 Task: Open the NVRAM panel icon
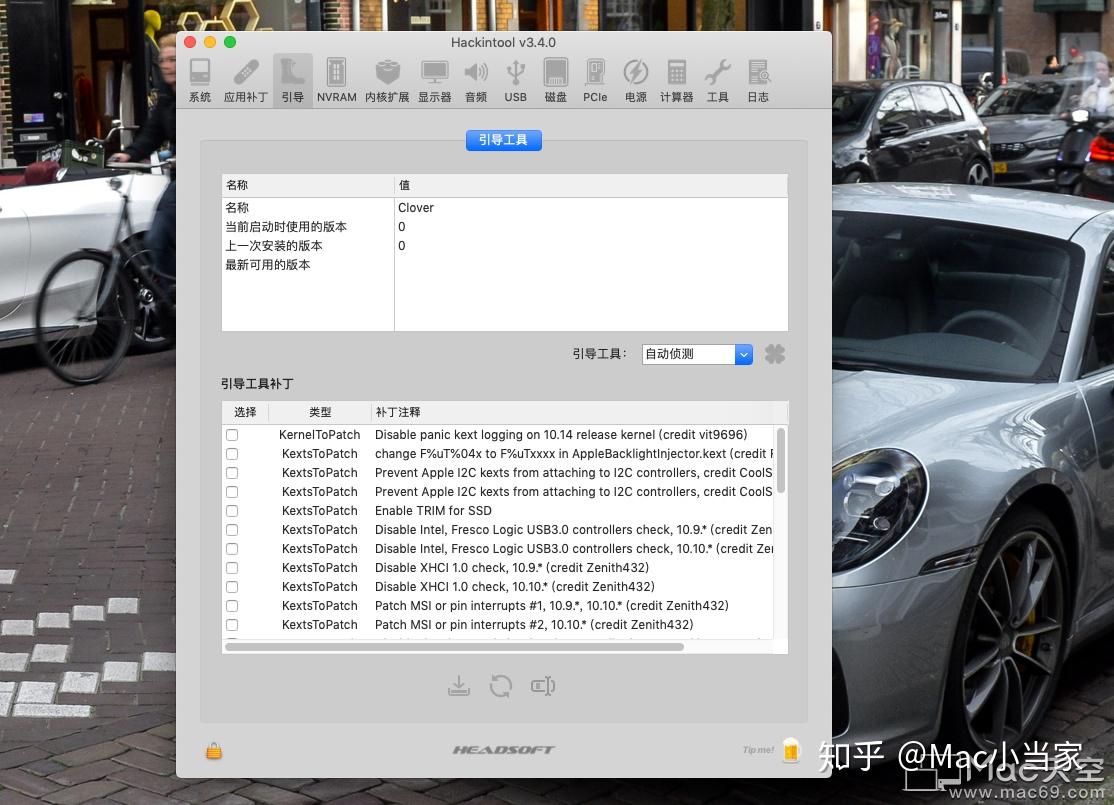(x=337, y=78)
